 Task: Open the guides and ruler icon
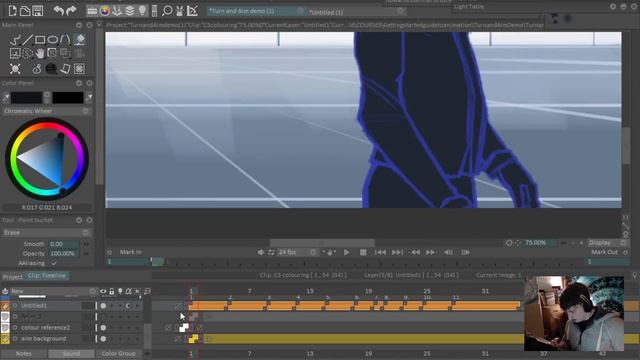click(x=192, y=11)
